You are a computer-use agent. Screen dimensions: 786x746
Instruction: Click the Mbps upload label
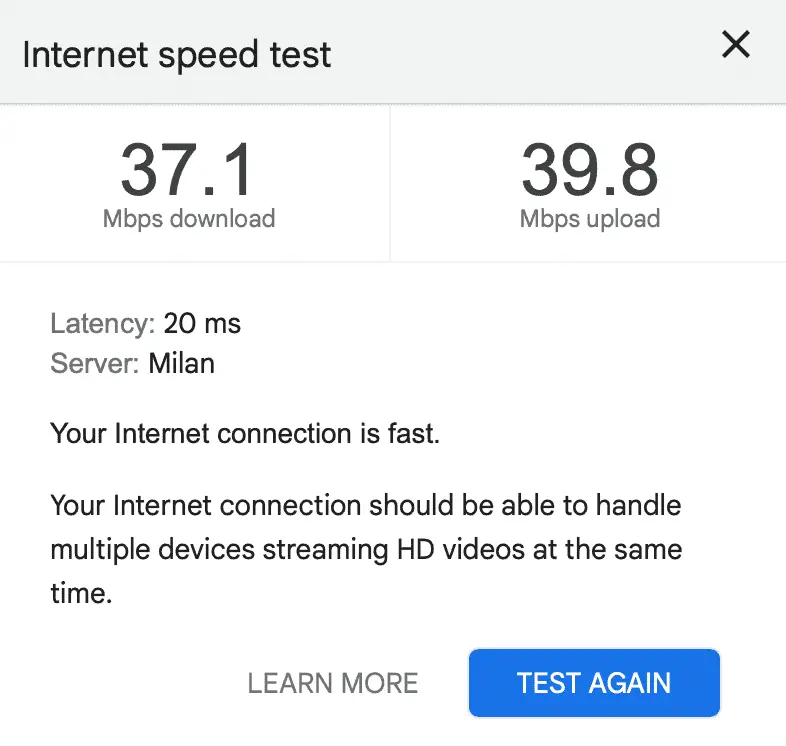point(590,219)
